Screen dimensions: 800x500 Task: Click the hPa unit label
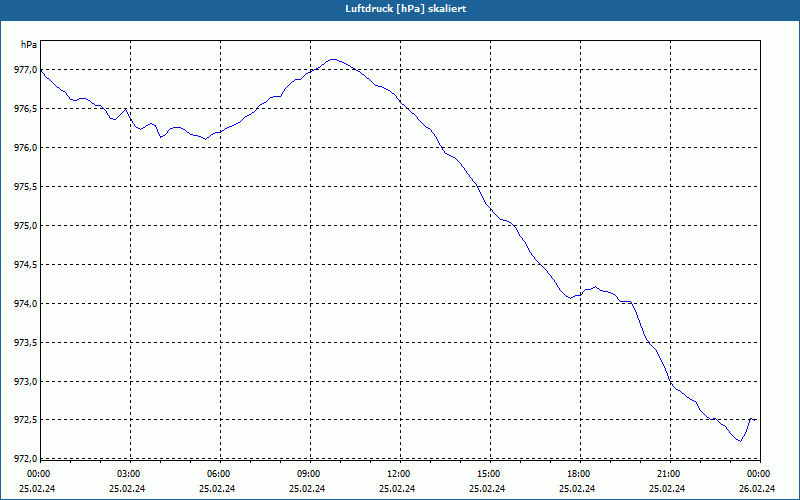coord(29,45)
